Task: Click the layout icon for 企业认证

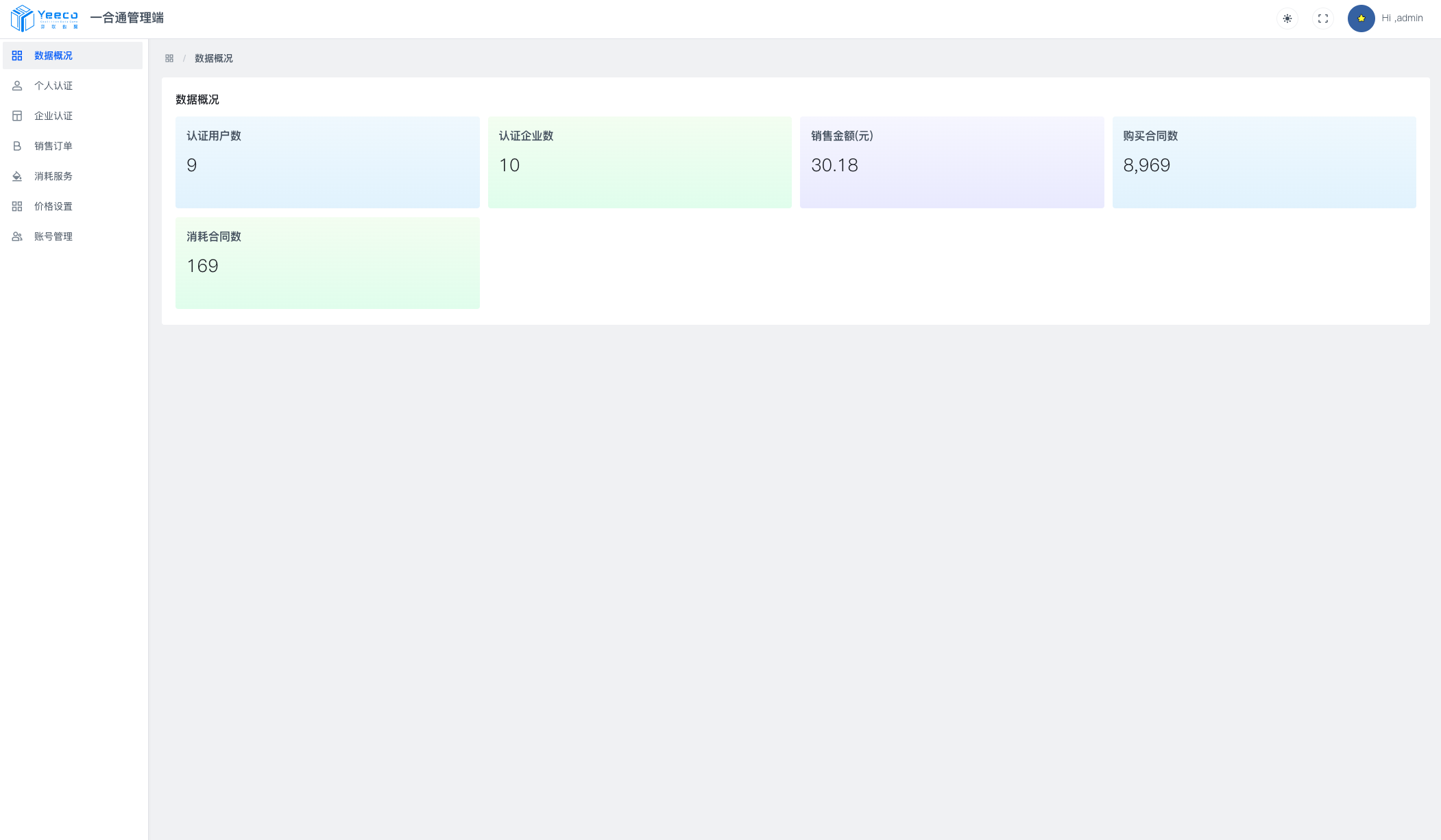Action: tap(17, 116)
